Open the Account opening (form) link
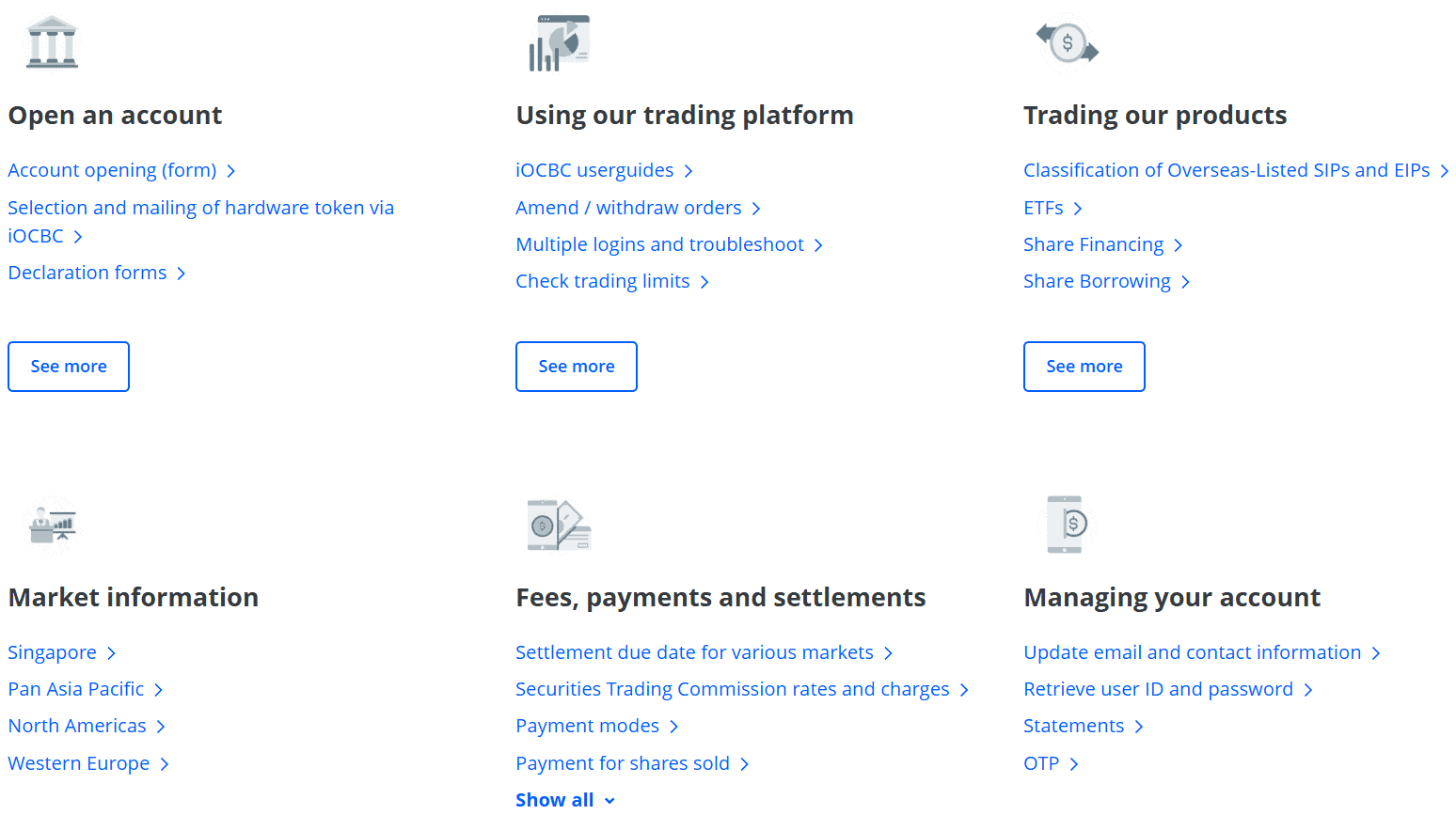This screenshot has width=1456, height=815. click(x=112, y=170)
